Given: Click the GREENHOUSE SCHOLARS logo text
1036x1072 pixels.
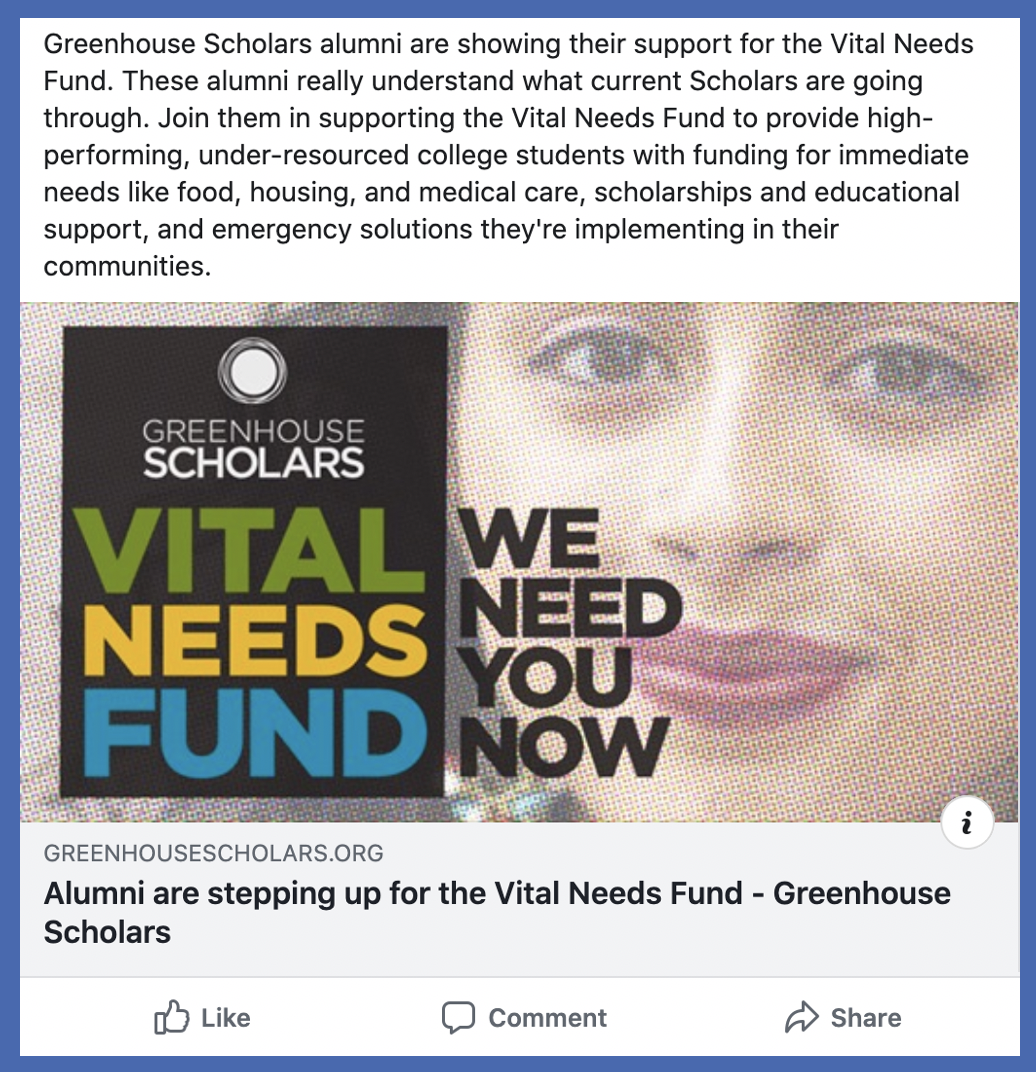Looking at the screenshot, I should point(253,448).
